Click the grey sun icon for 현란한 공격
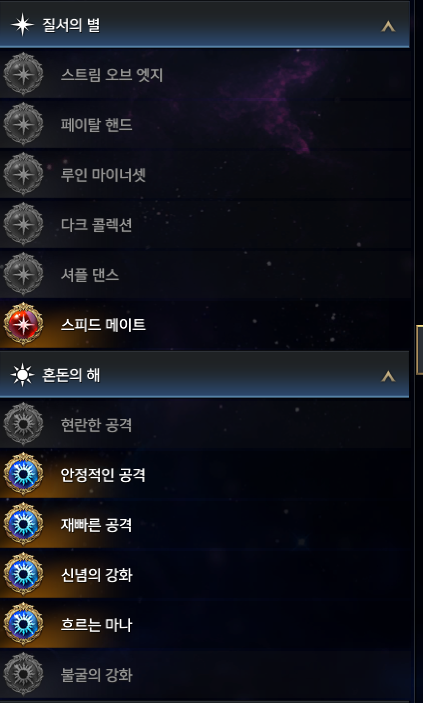The width and height of the screenshot is (423, 703). coord(23,424)
